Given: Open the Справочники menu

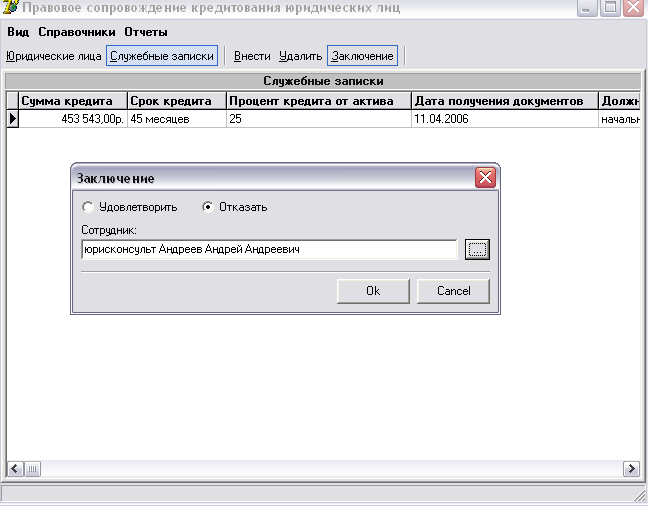Looking at the screenshot, I should click(77, 32).
